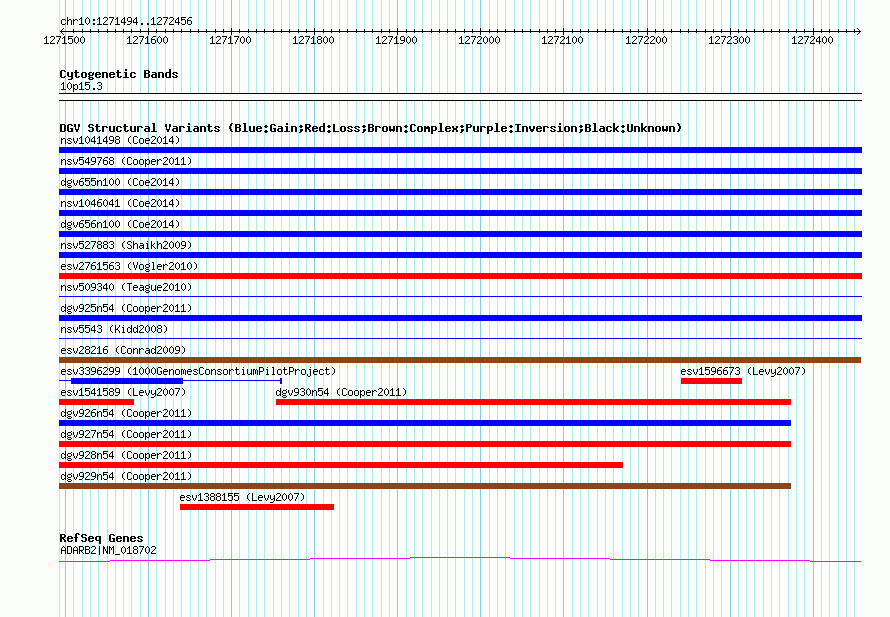Image resolution: width=890 pixels, height=617 pixels.
Task: Click the RefSeq Genes track title
Action: (x=101, y=538)
